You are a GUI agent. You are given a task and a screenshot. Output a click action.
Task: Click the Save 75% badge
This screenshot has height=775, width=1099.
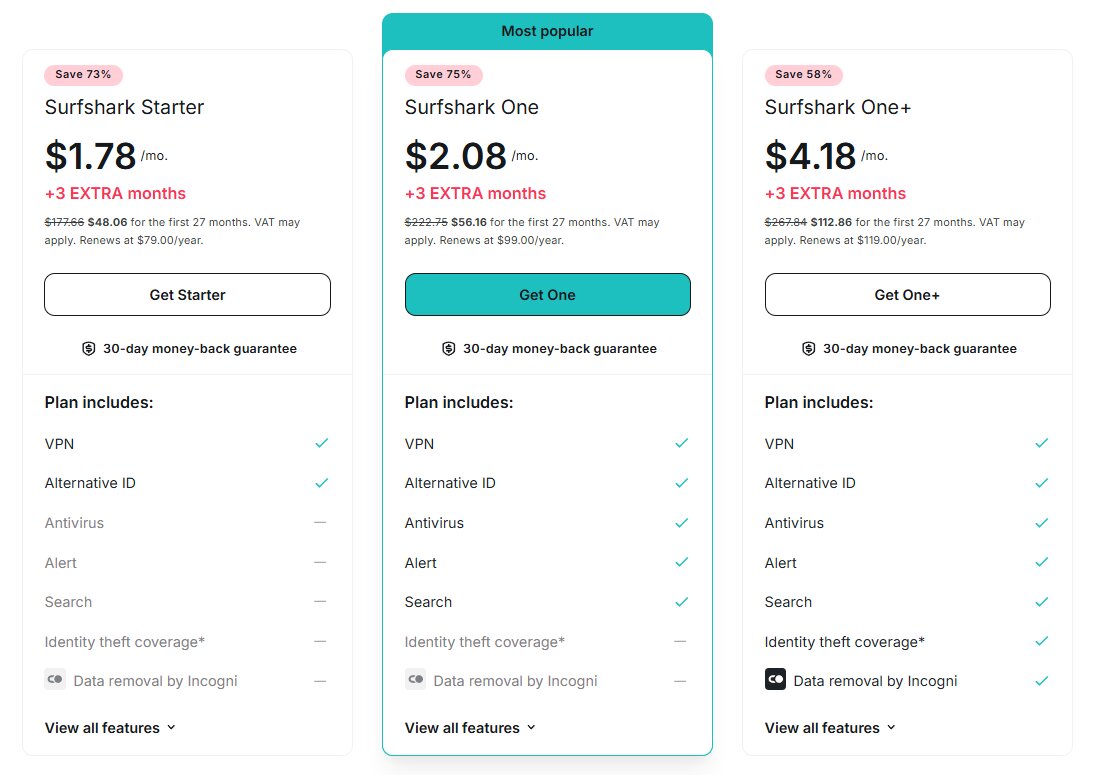click(x=443, y=74)
